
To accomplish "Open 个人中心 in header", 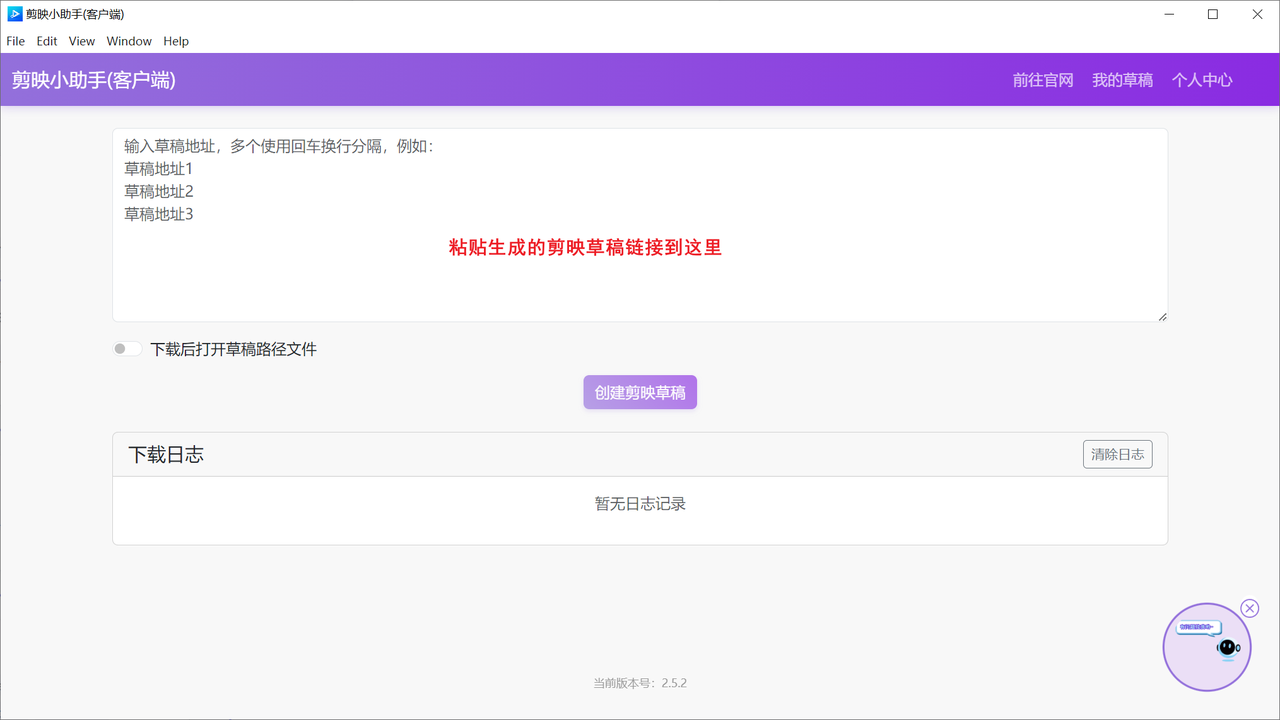I will (x=1202, y=80).
